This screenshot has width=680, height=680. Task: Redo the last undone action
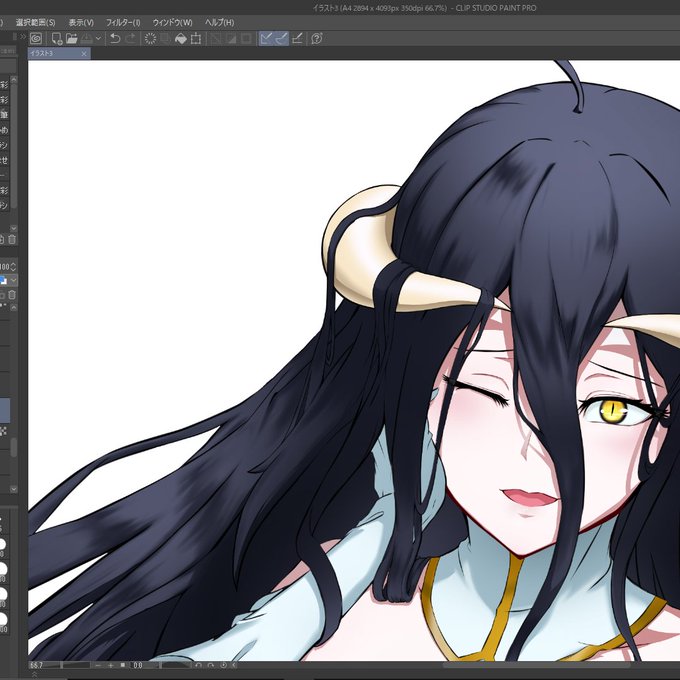pos(130,39)
